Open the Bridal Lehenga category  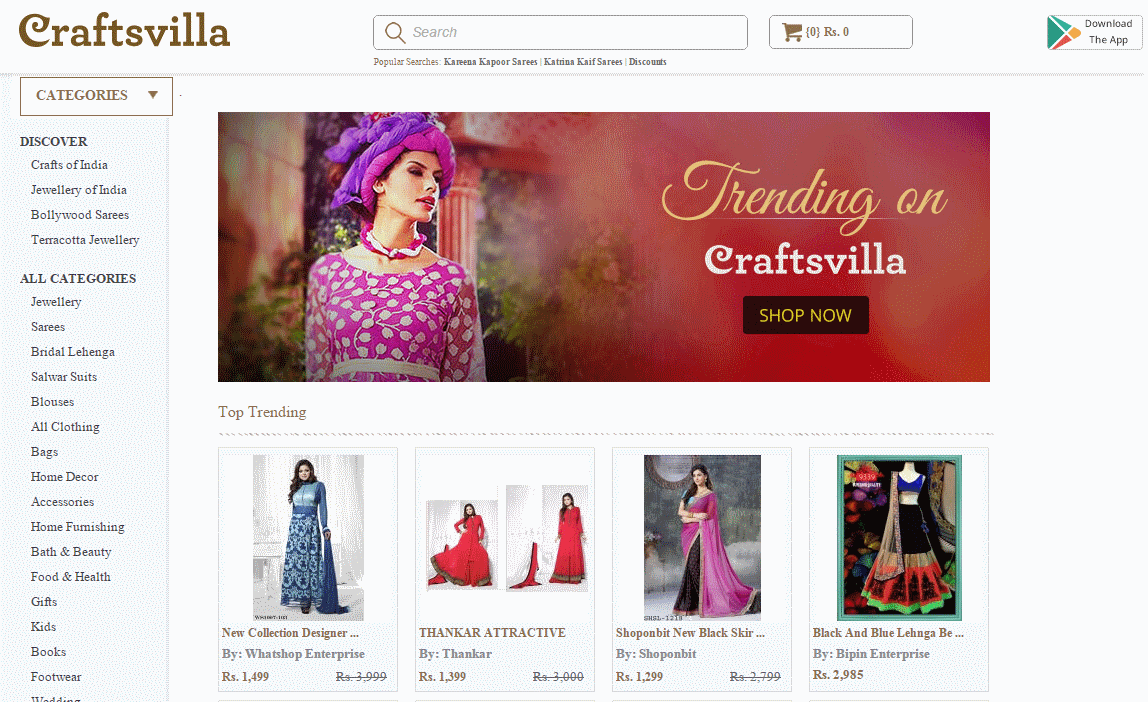[72, 352]
